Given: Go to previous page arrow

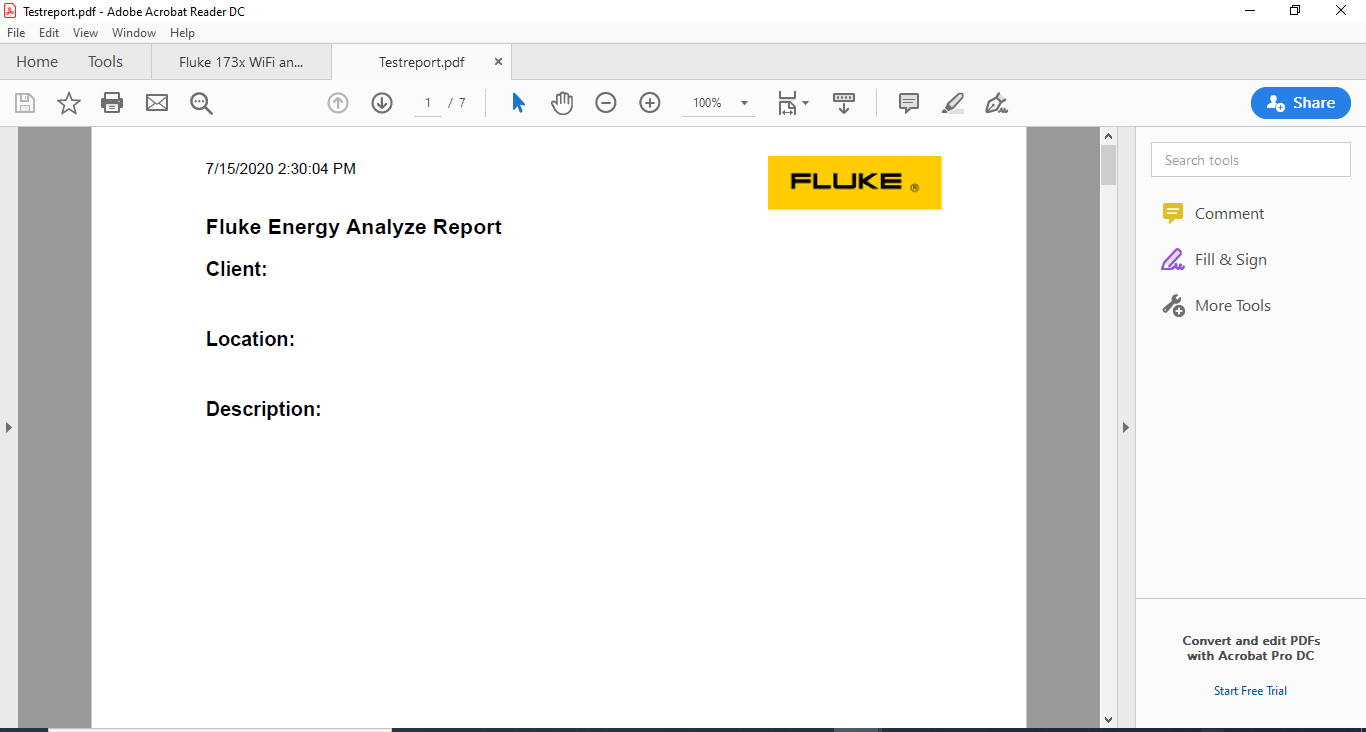Looking at the screenshot, I should 338,103.
